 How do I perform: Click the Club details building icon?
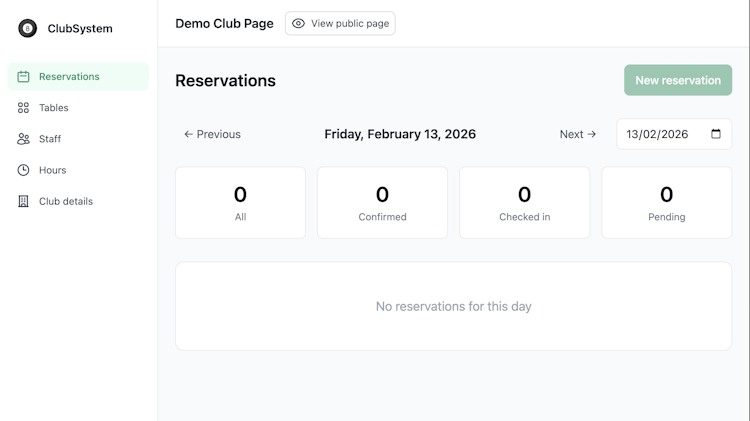[x=23, y=201]
